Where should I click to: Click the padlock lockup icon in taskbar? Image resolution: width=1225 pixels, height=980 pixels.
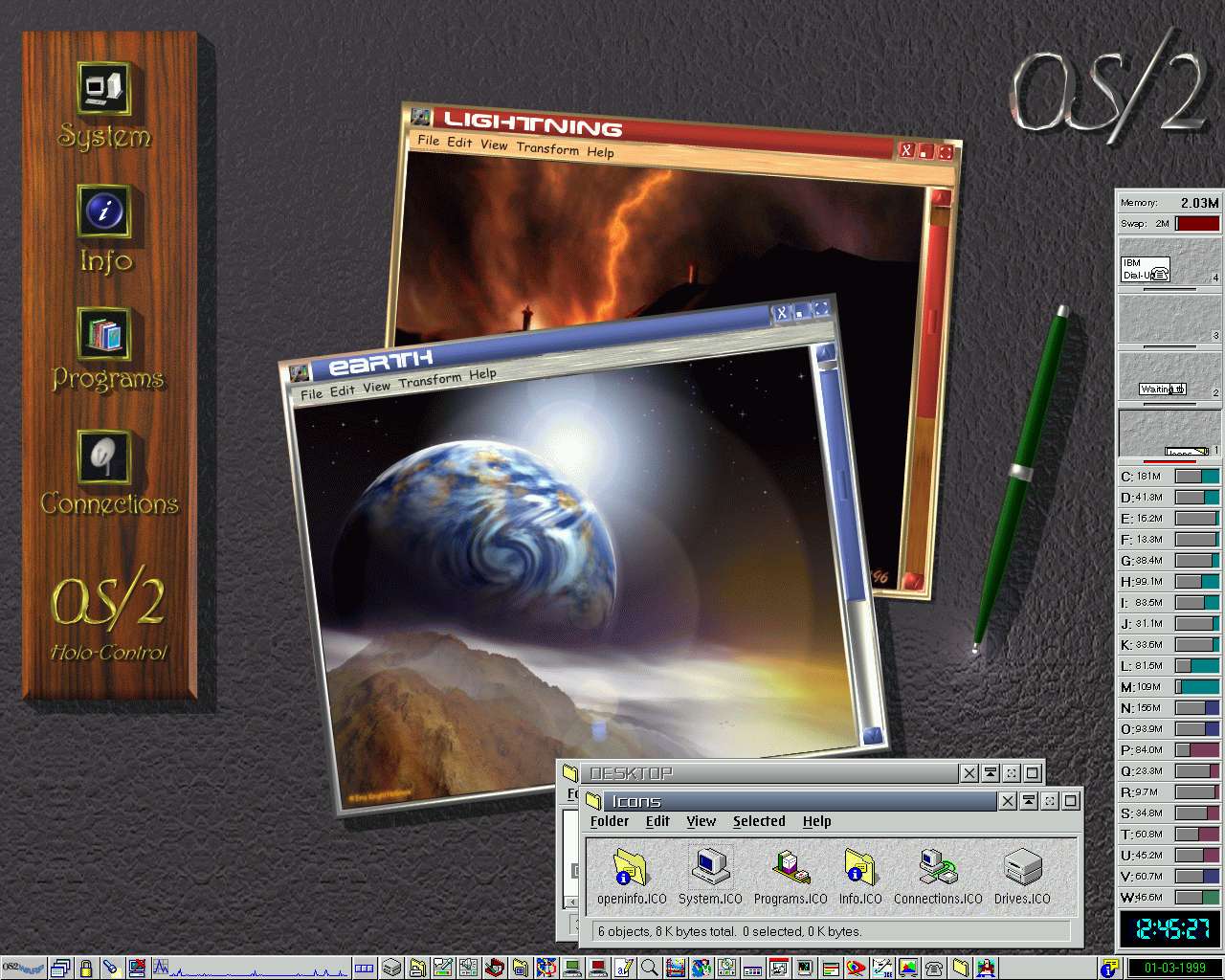click(86, 968)
